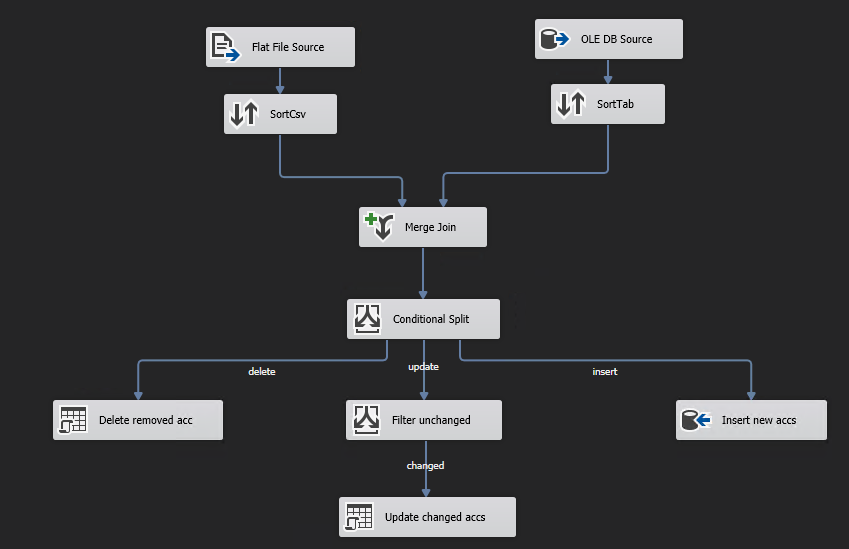This screenshot has width=849, height=549.
Task: Click the 'delete' output path label
Action: (262, 371)
